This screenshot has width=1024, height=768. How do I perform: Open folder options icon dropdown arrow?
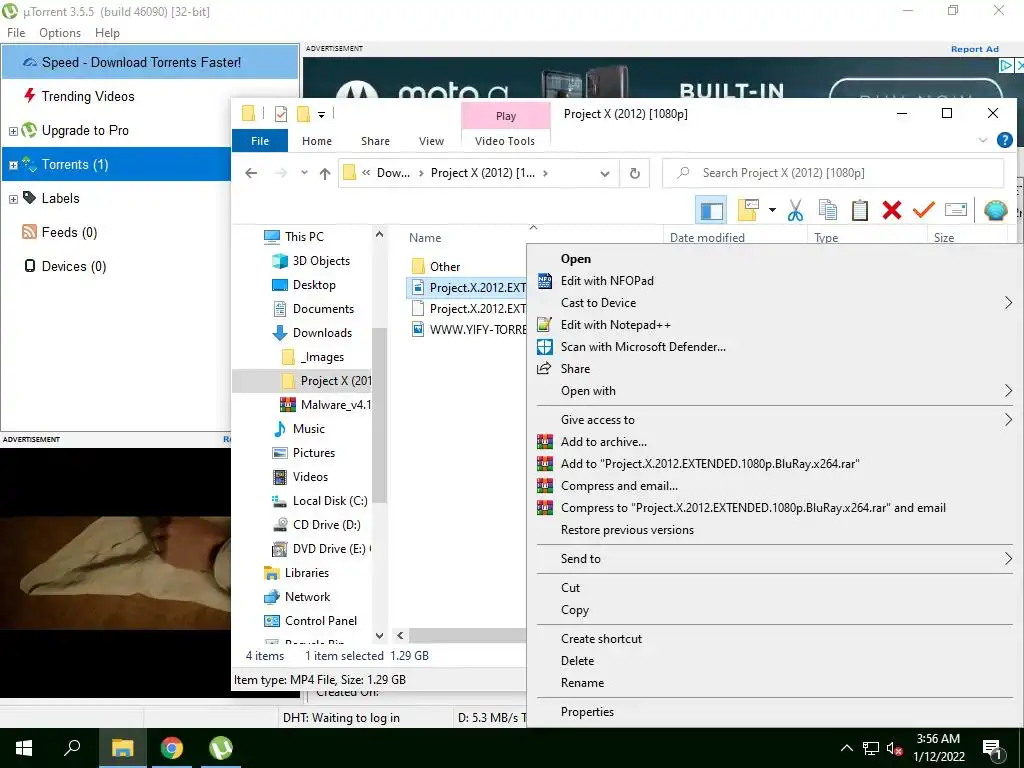point(772,210)
